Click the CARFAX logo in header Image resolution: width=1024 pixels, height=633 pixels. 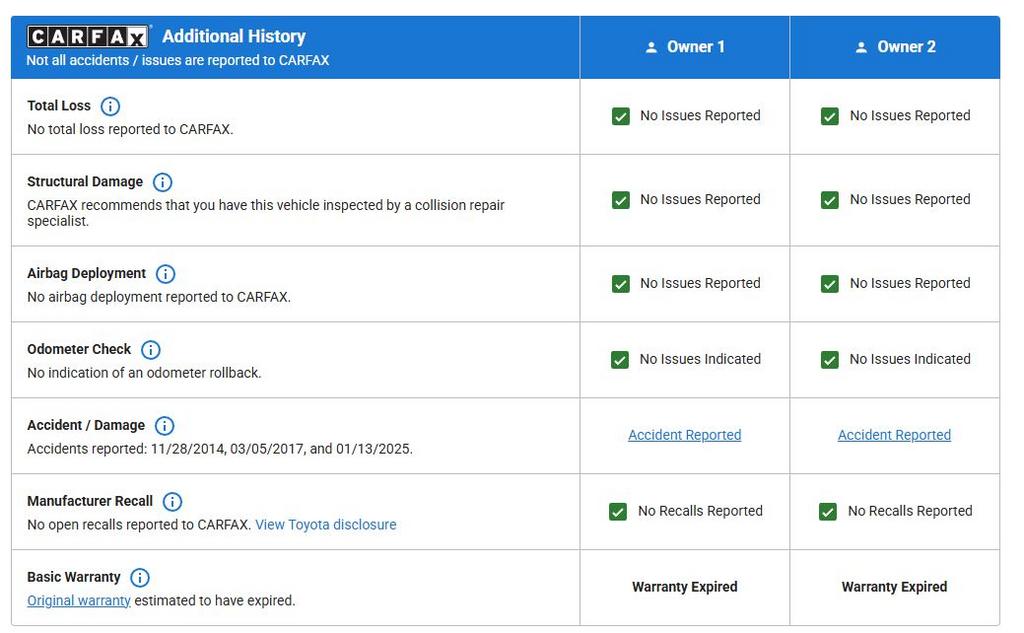[88, 37]
